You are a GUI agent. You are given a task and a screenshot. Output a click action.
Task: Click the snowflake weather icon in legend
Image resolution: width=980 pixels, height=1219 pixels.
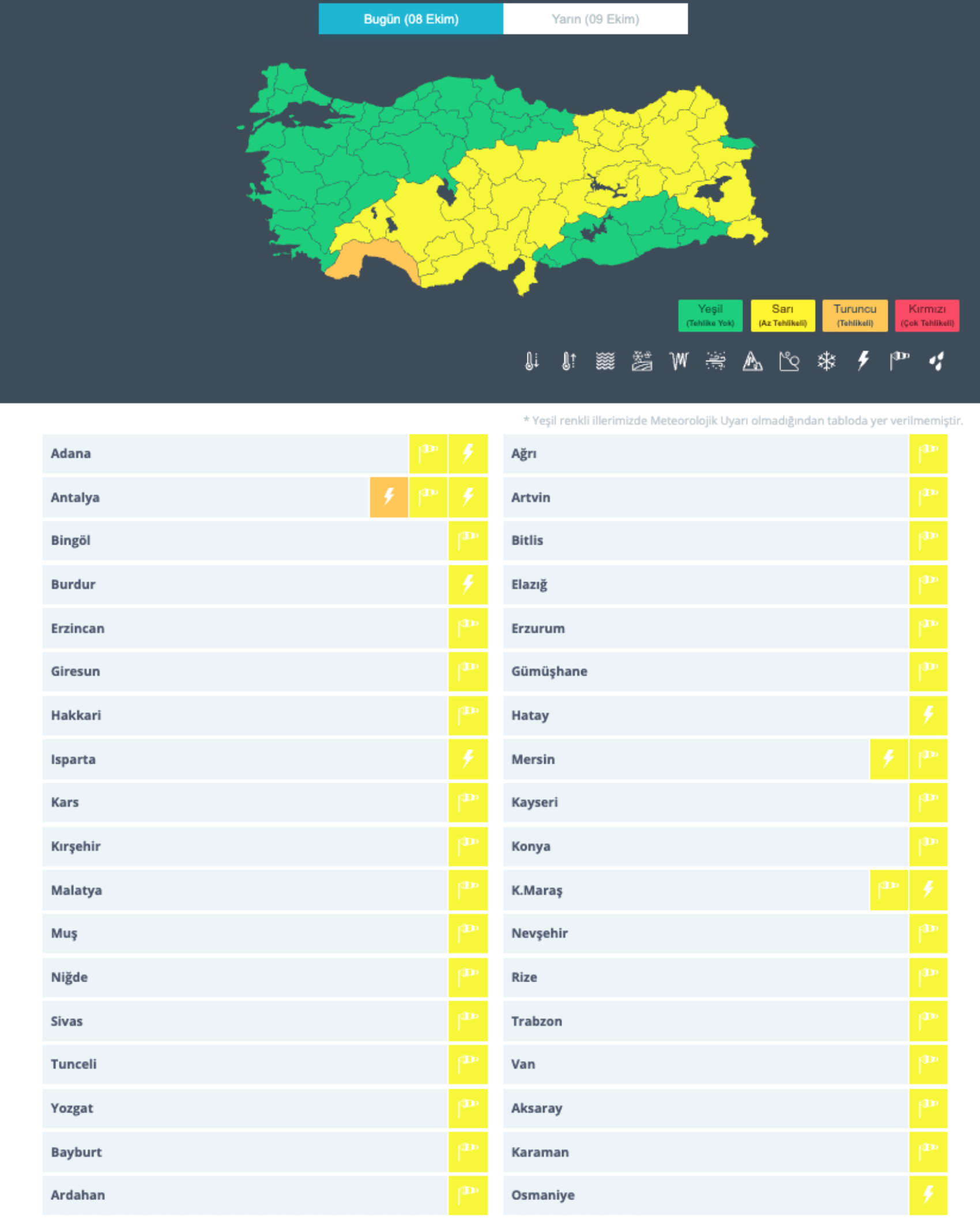826,361
